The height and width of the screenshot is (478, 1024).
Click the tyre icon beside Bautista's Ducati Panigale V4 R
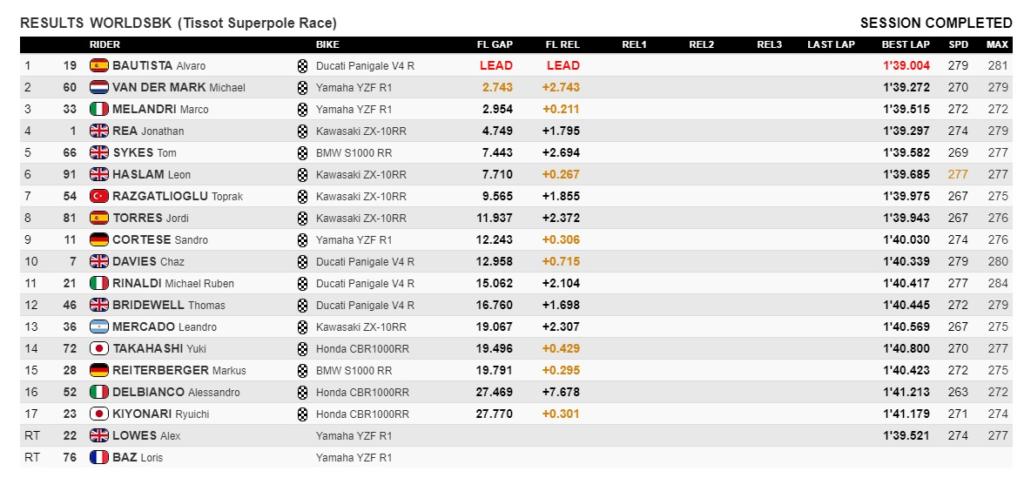302,66
